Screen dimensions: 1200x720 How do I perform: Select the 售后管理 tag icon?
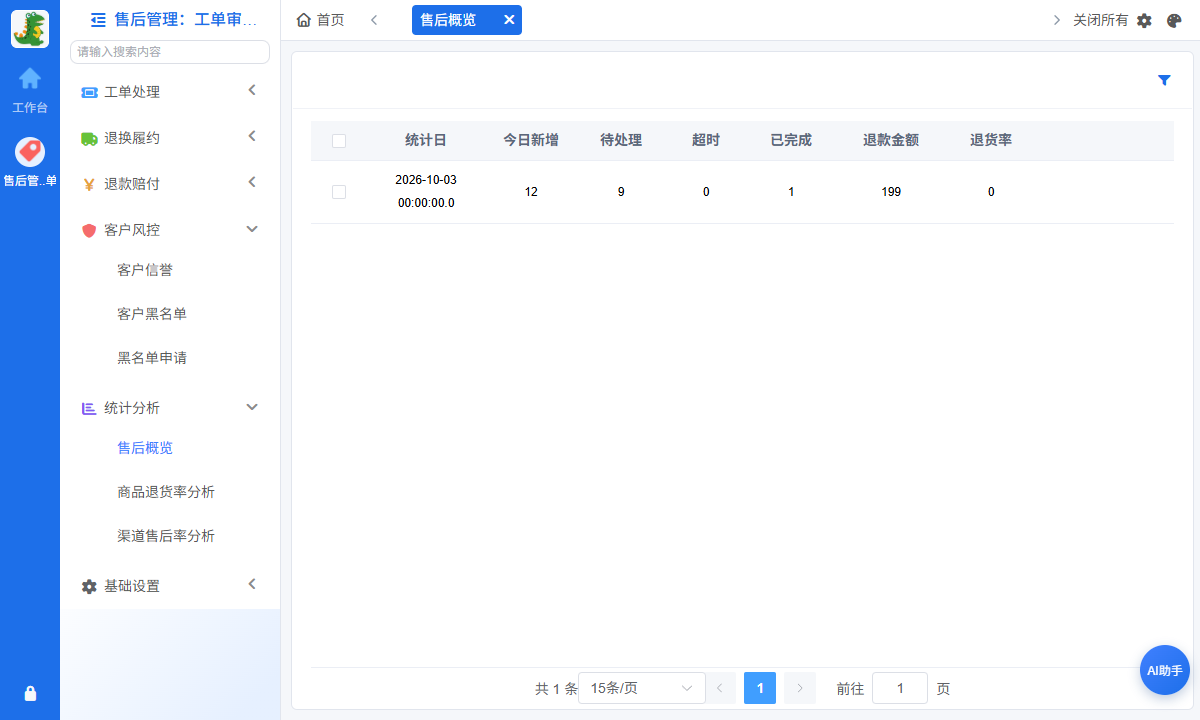30,152
